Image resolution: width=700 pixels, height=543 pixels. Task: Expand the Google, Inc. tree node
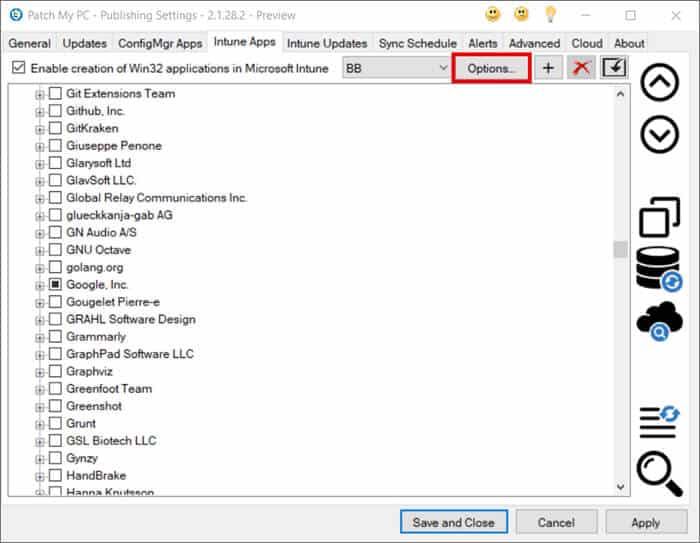click(x=40, y=286)
